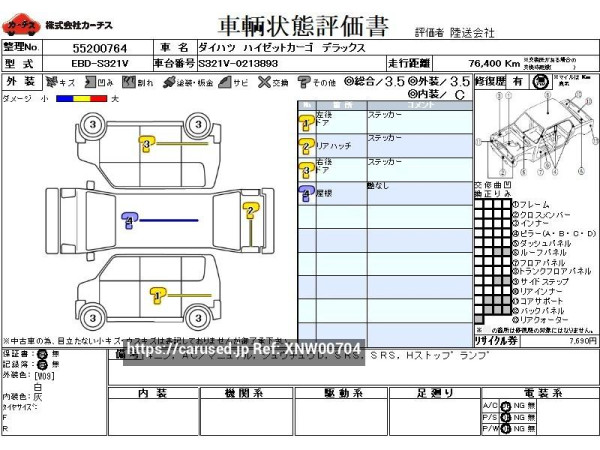Select yellow marker 1 on lower side-view car

click(158, 294)
